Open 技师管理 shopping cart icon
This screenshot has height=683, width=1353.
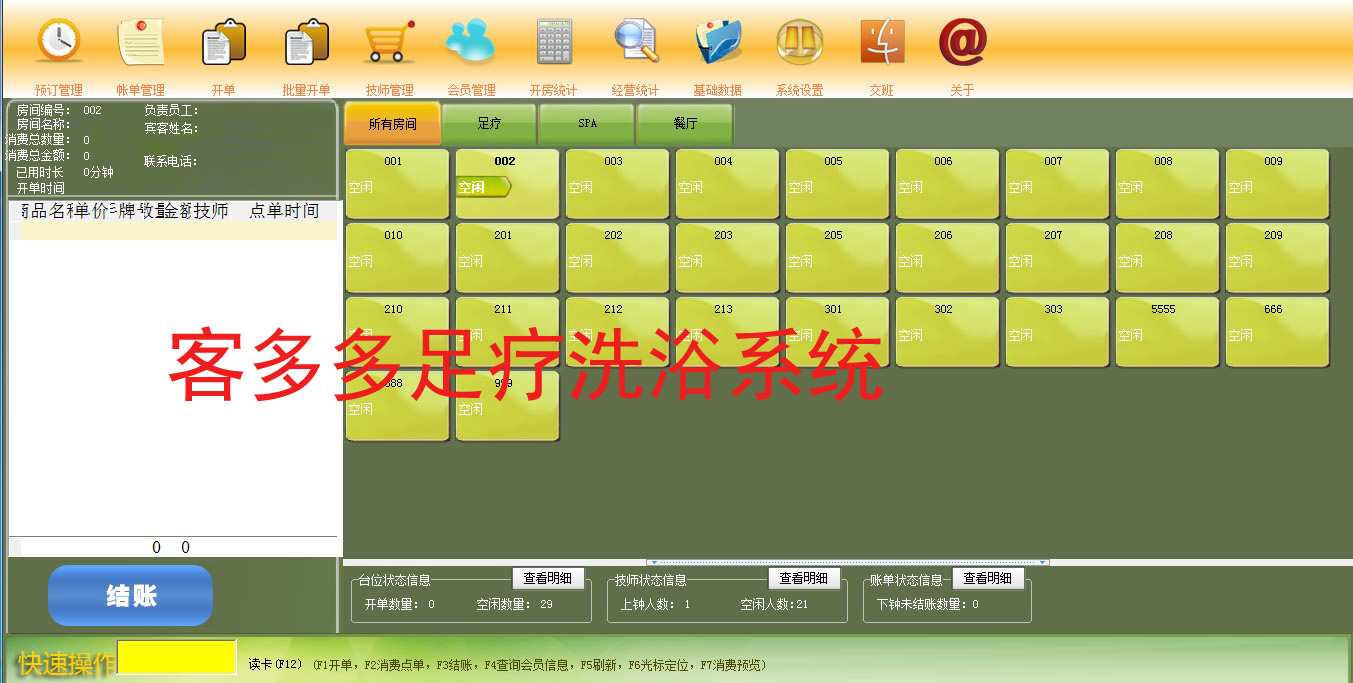[389, 42]
